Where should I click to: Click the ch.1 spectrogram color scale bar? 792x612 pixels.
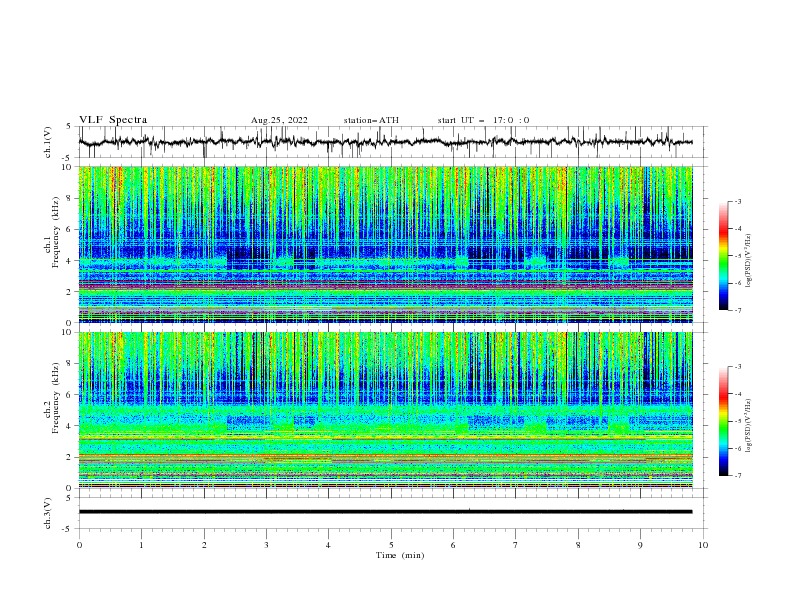[x=724, y=256]
